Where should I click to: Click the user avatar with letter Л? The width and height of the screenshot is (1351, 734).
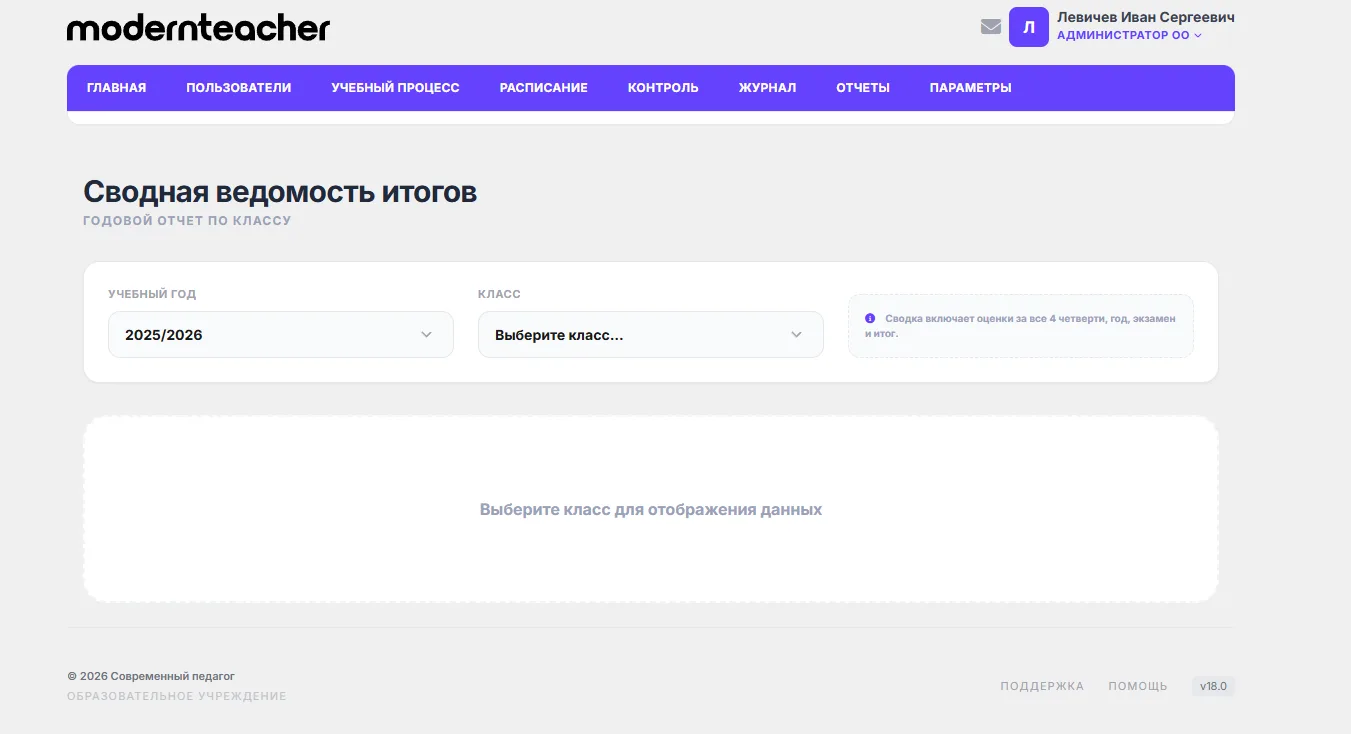click(x=1029, y=27)
